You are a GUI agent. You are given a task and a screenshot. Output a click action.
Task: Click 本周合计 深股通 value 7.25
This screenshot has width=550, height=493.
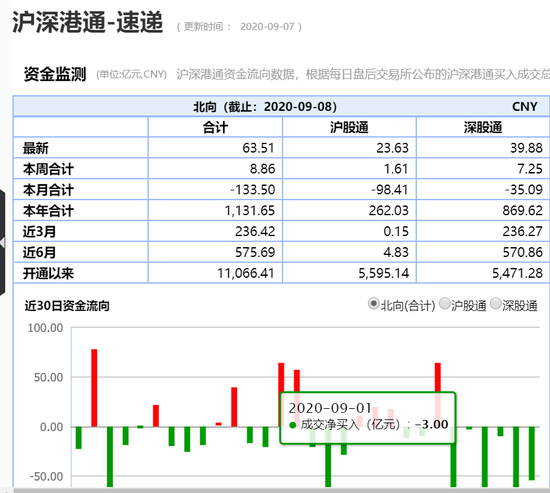(x=530, y=169)
